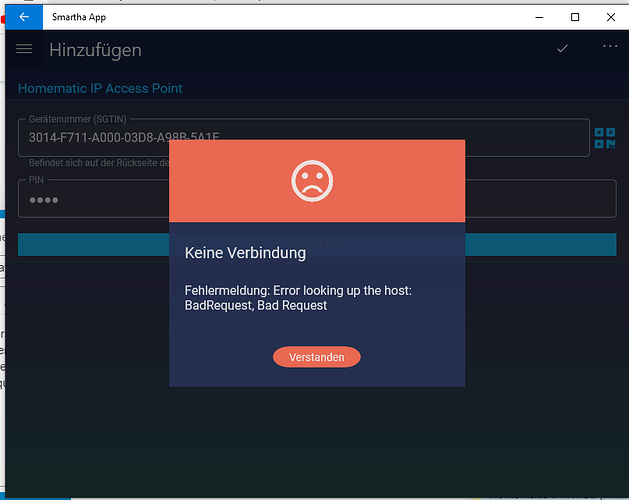Close the Smartha App window
The height and width of the screenshot is (500, 629).
610,17
